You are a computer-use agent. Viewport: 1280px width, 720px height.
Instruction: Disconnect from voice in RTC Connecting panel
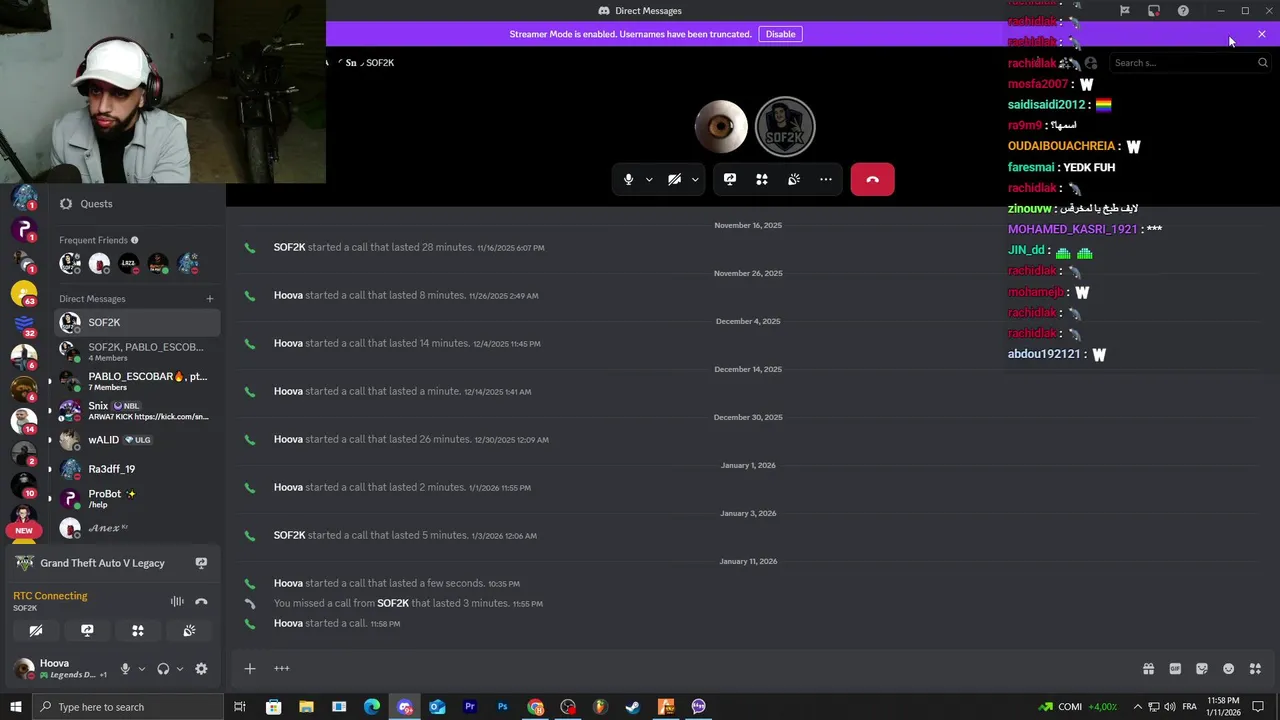(201, 601)
